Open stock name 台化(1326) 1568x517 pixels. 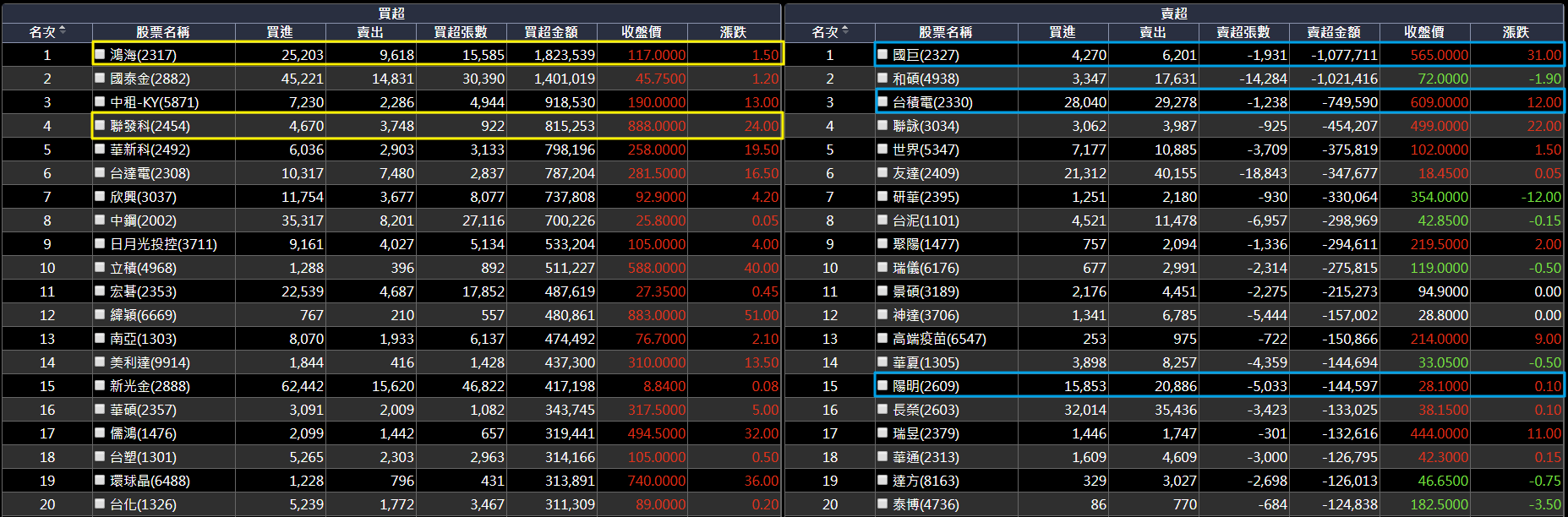143,504
